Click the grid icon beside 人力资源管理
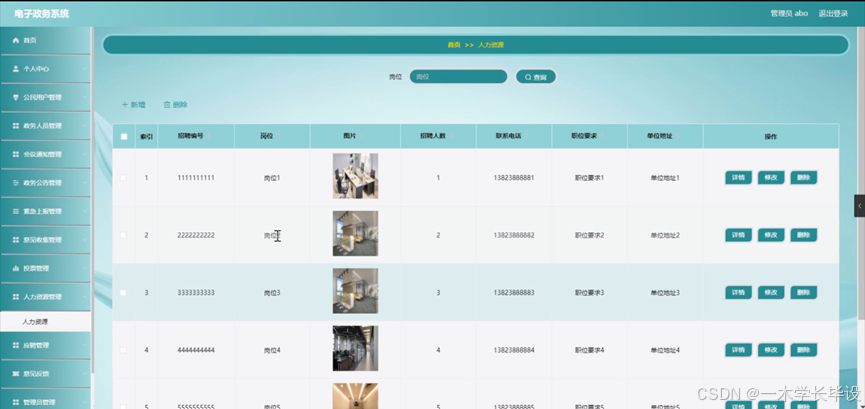865x409 pixels. click(x=15, y=297)
